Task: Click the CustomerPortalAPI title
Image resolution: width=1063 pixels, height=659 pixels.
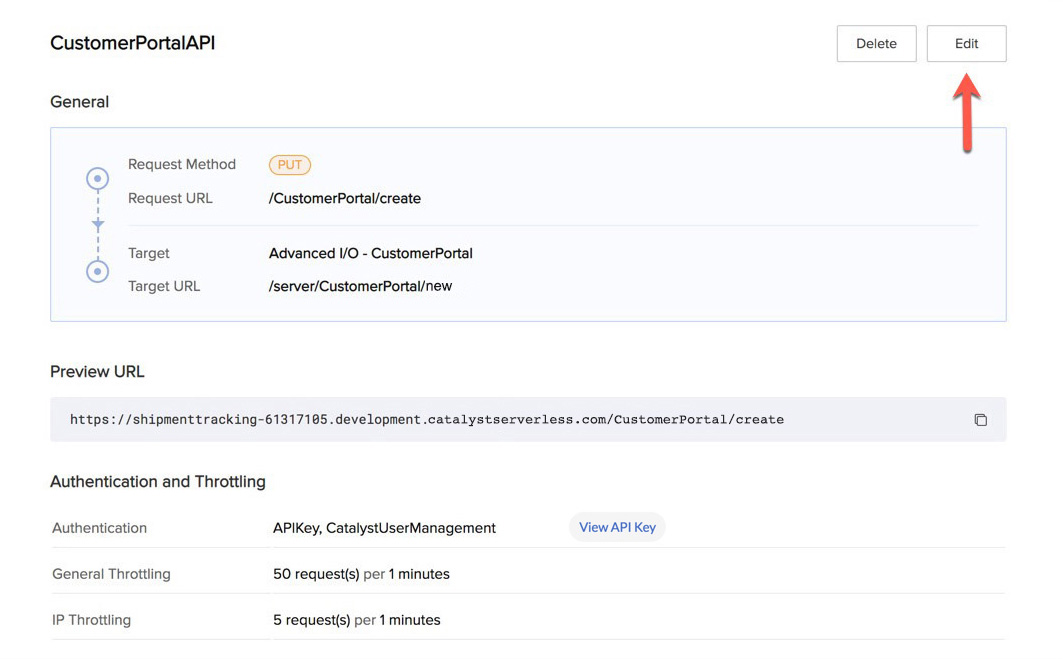Action: [132, 43]
